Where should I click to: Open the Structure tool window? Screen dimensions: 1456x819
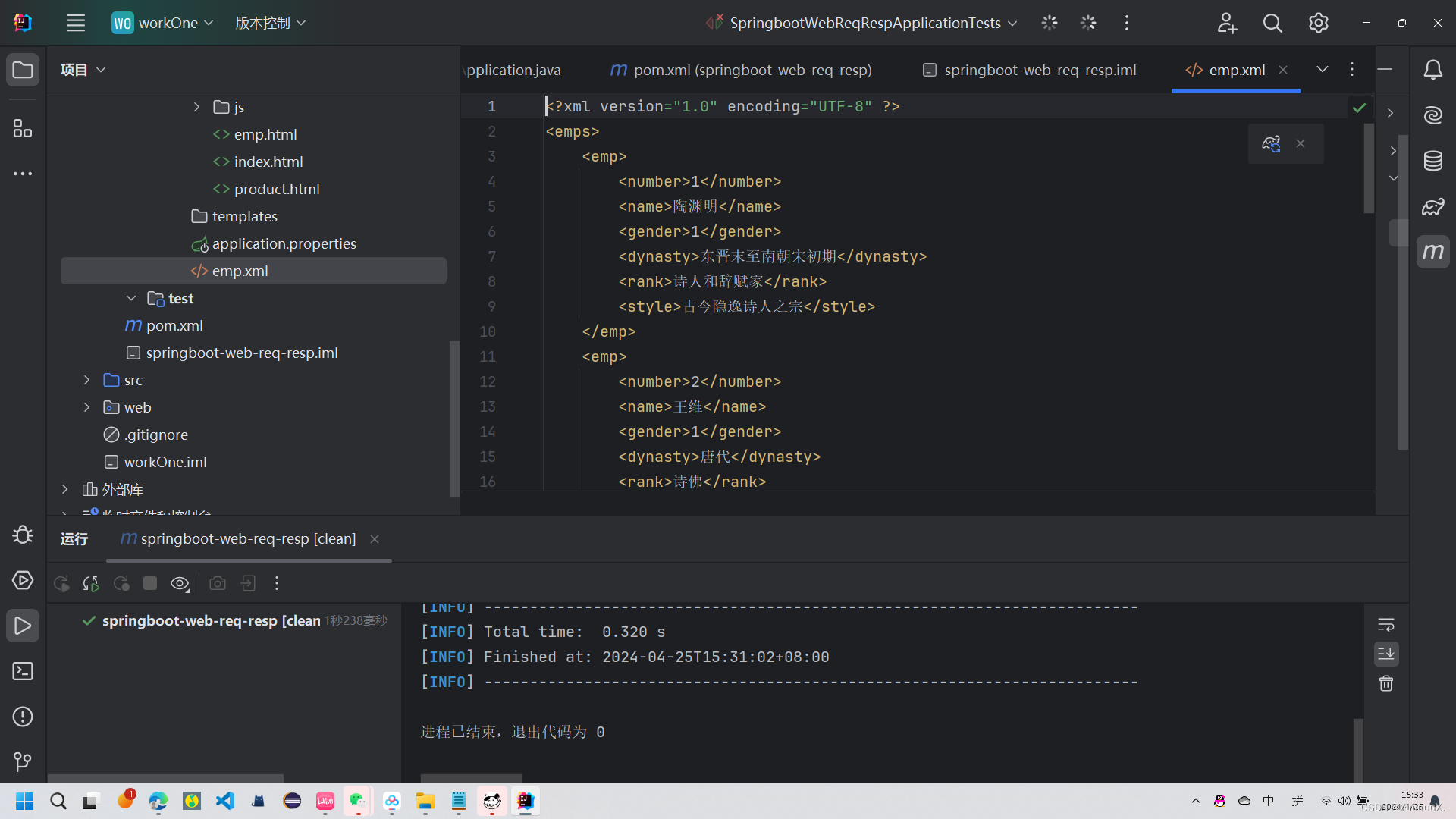point(23,128)
